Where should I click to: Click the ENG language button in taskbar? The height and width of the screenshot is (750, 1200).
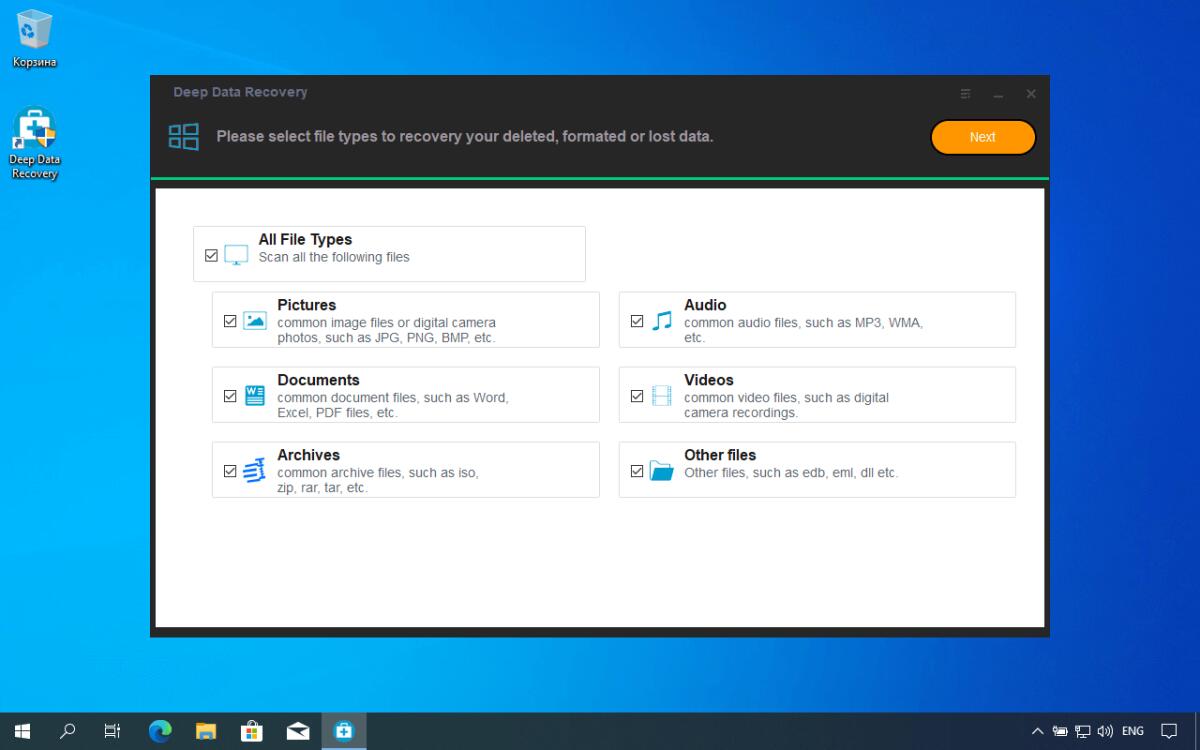point(1132,731)
